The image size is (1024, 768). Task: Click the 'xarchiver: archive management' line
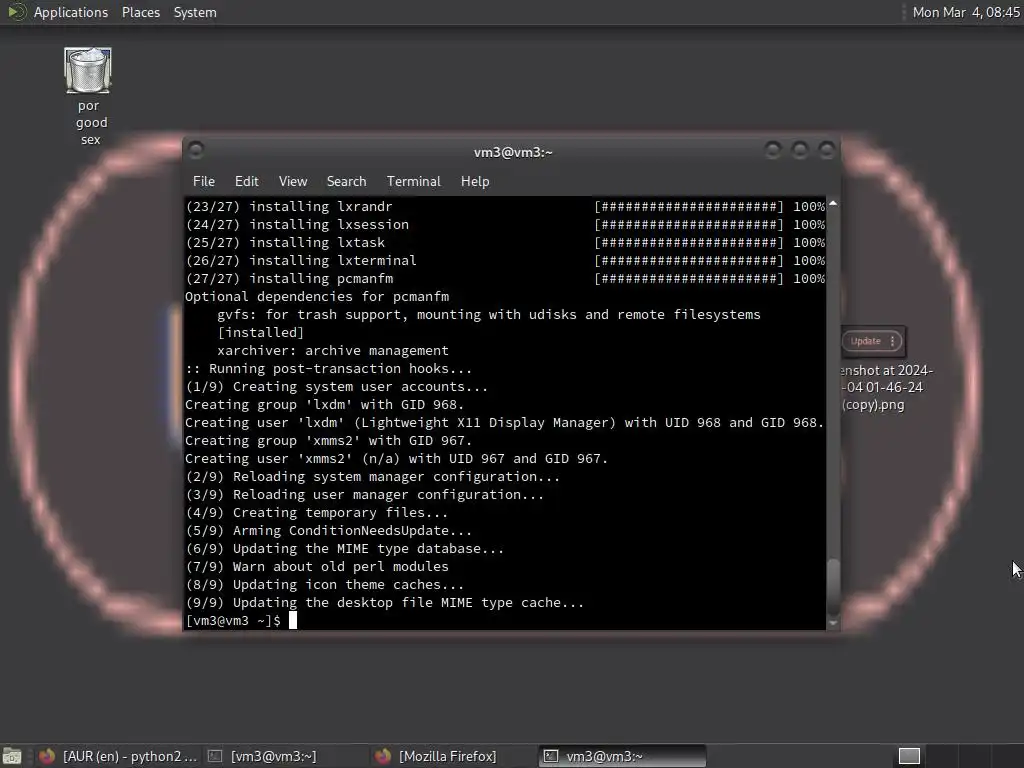coord(333,350)
